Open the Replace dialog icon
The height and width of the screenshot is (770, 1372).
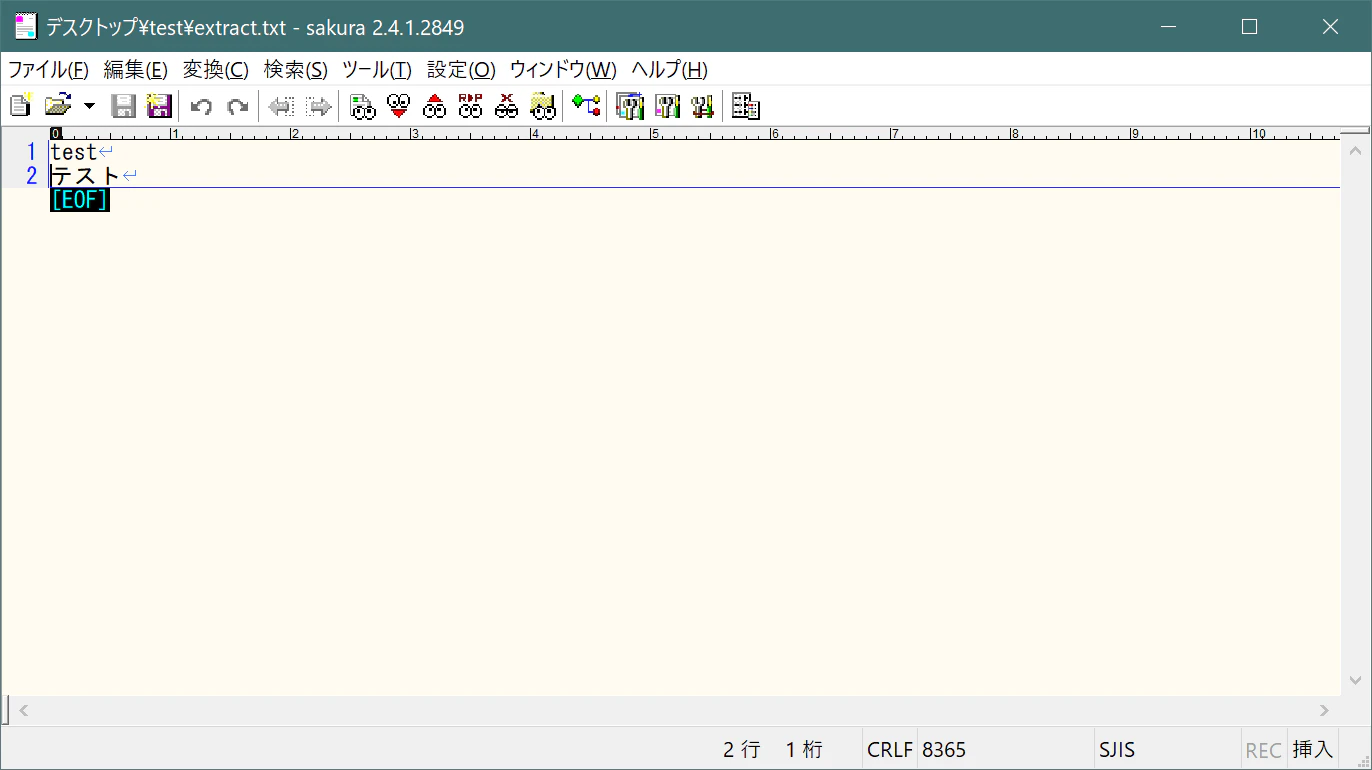pyautogui.click(x=470, y=106)
